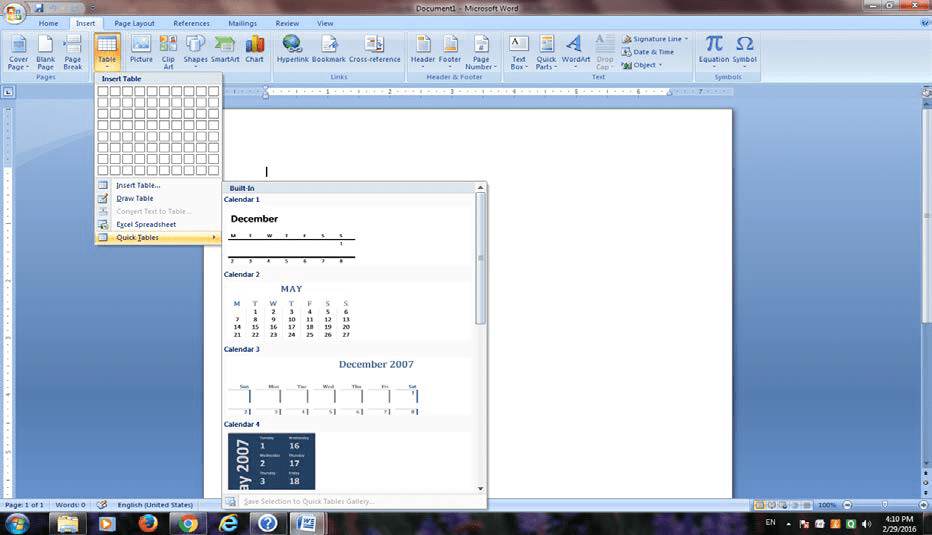The image size is (932, 535).
Task: Insert a SmartArt graphic
Action: (x=225, y=49)
